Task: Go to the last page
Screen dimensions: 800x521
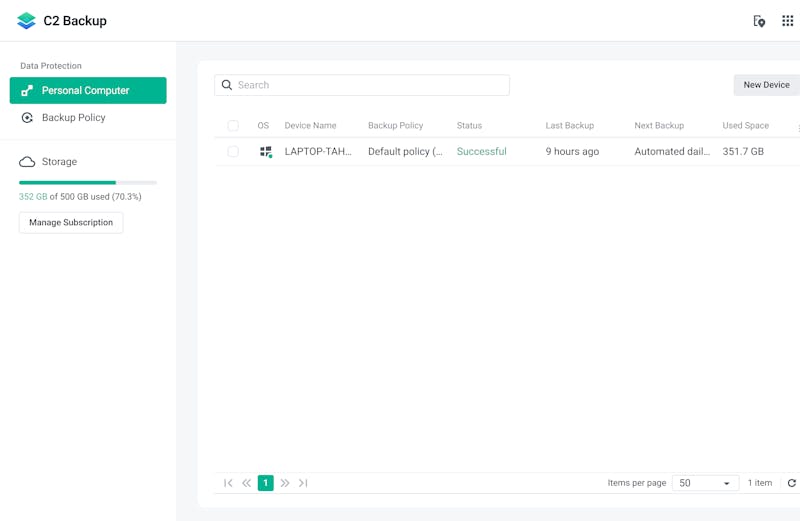Action: coord(303,483)
